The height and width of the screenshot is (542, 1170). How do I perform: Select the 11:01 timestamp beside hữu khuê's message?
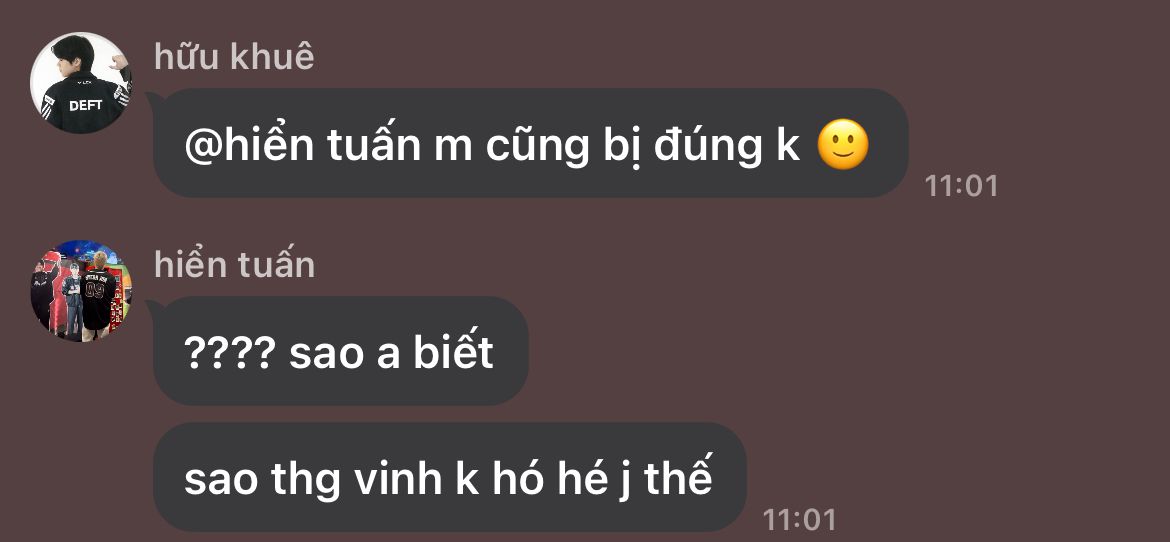(x=961, y=185)
